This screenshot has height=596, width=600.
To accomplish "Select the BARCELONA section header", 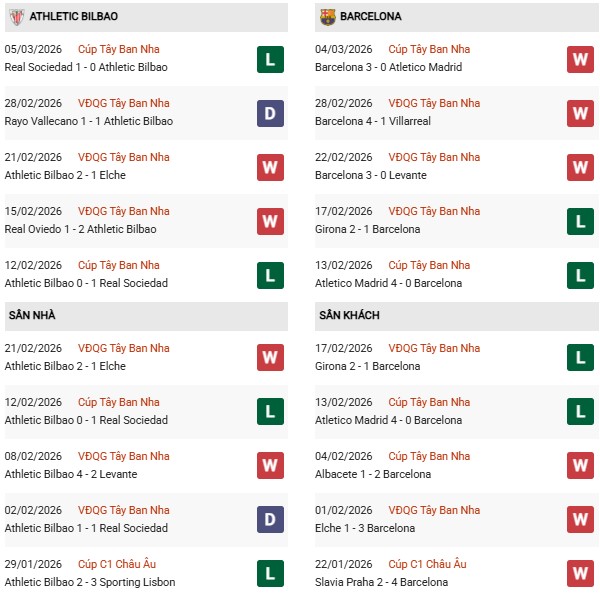I will 370,17.
